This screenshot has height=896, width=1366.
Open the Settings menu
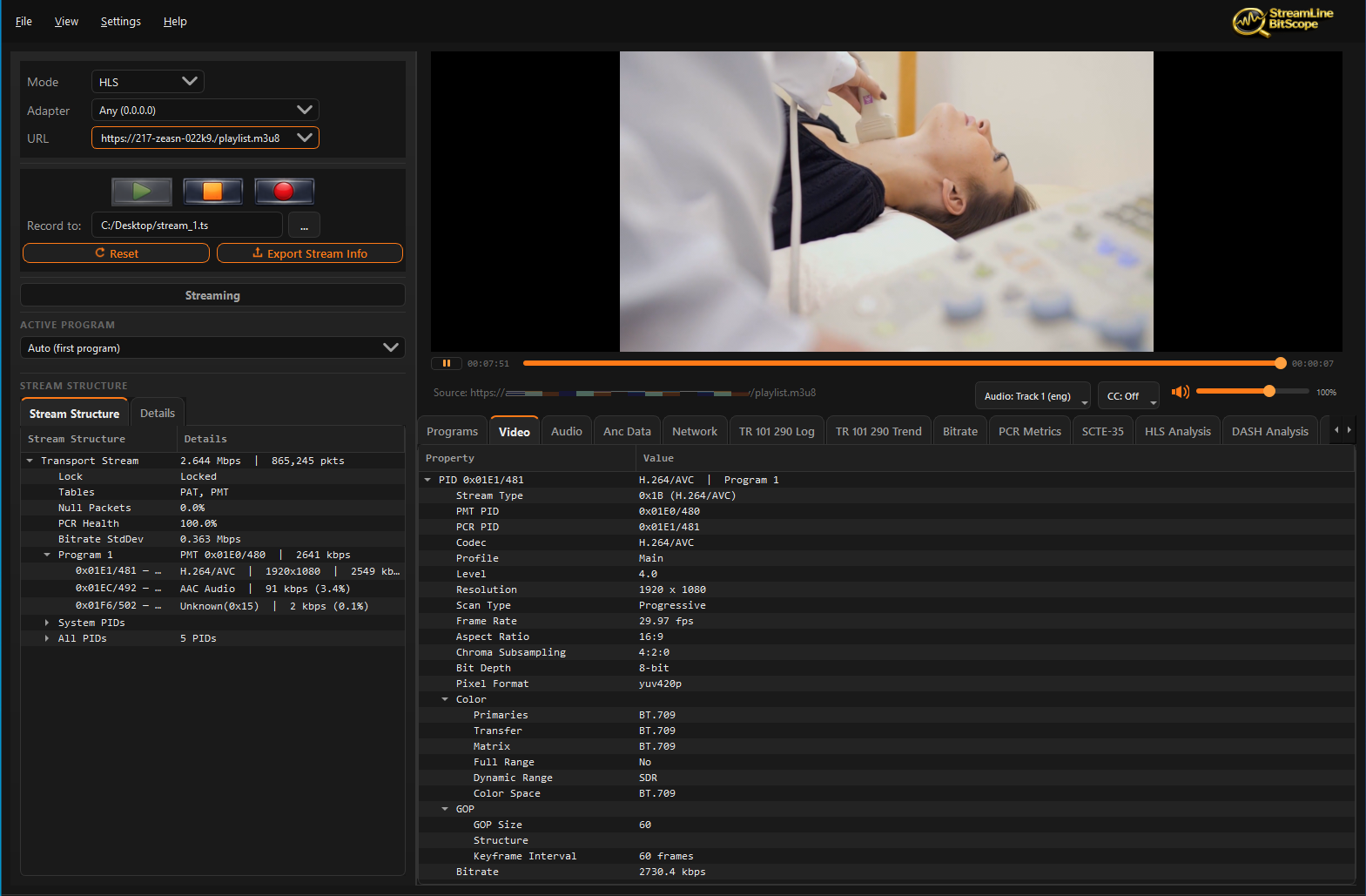pos(120,22)
